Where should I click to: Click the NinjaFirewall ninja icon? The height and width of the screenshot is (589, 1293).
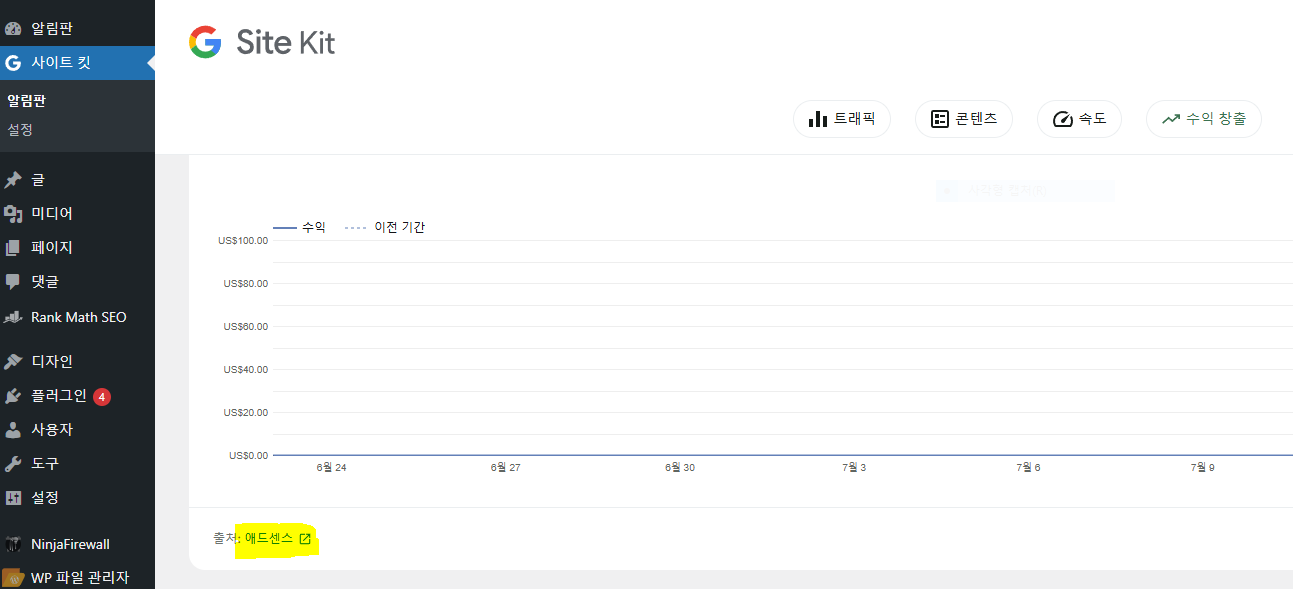pos(13,545)
